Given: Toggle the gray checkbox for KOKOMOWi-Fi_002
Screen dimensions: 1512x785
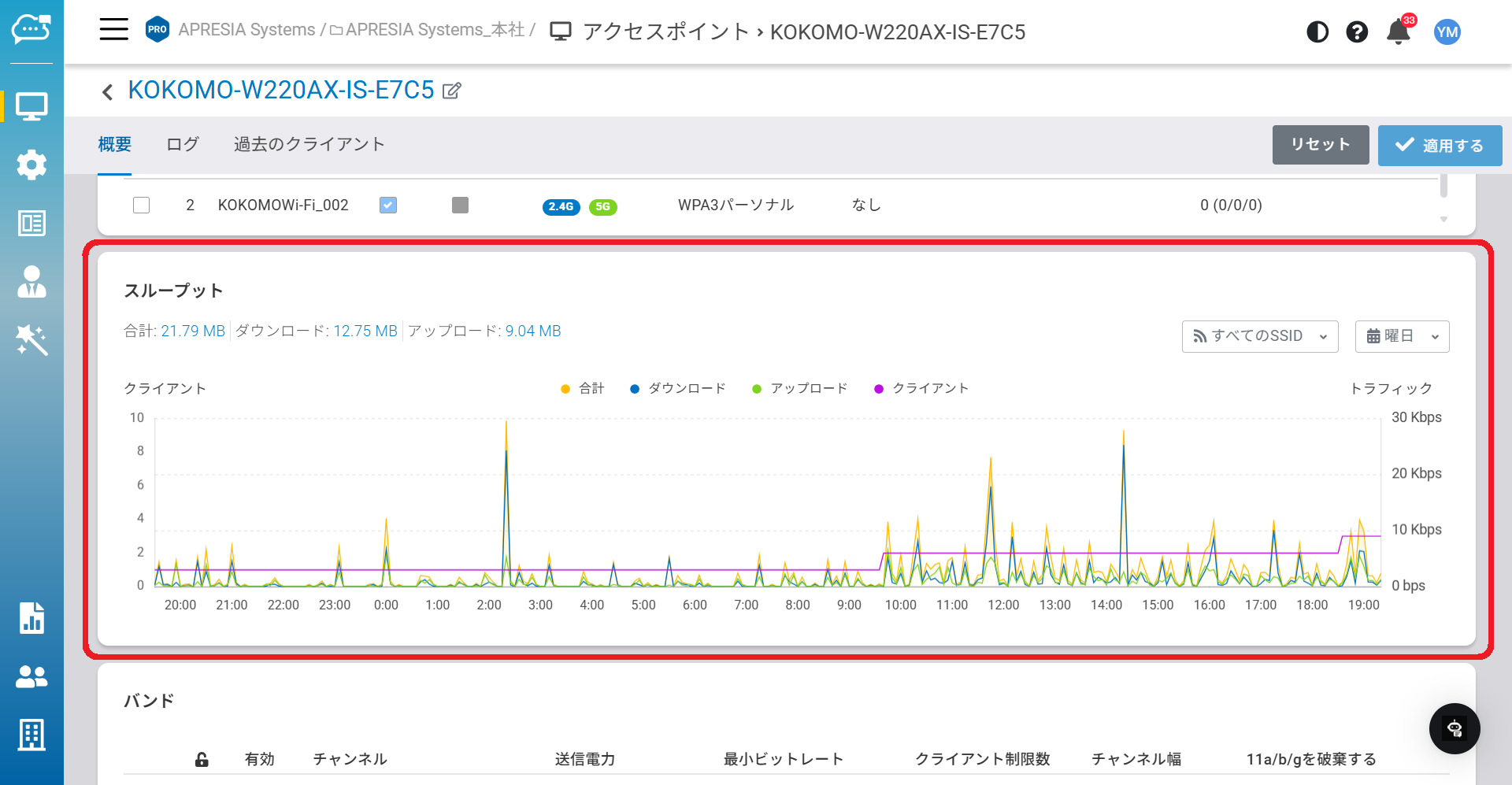Looking at the screenshot, I should click(460, 206).
